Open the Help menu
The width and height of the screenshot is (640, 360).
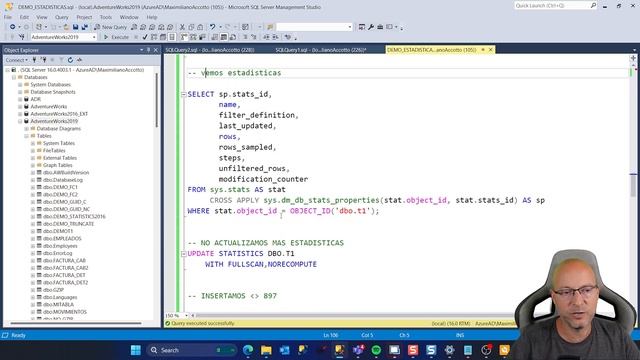coord(152,17)
